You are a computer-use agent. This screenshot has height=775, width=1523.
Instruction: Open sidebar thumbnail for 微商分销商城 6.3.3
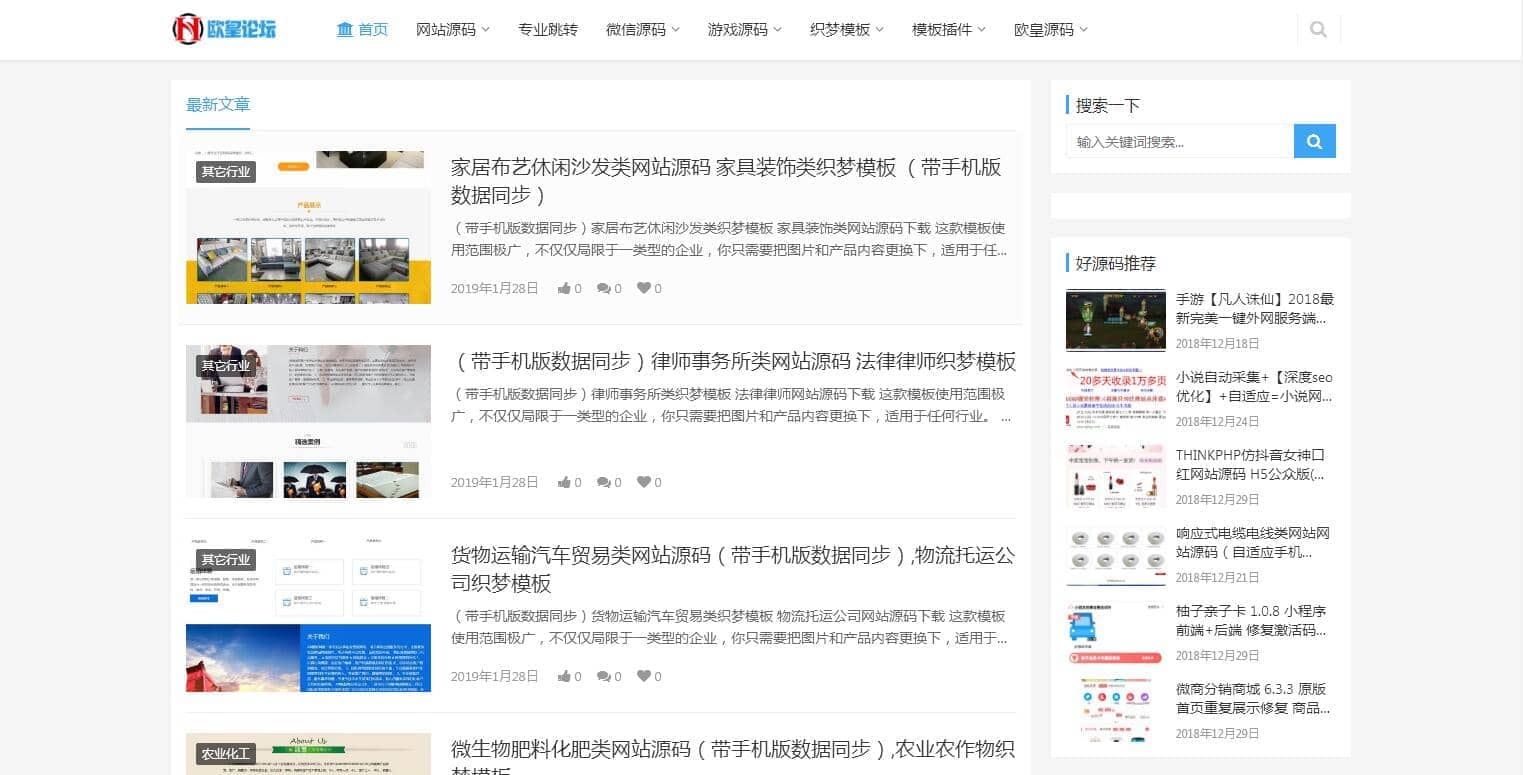click(x=1116, y=710)
